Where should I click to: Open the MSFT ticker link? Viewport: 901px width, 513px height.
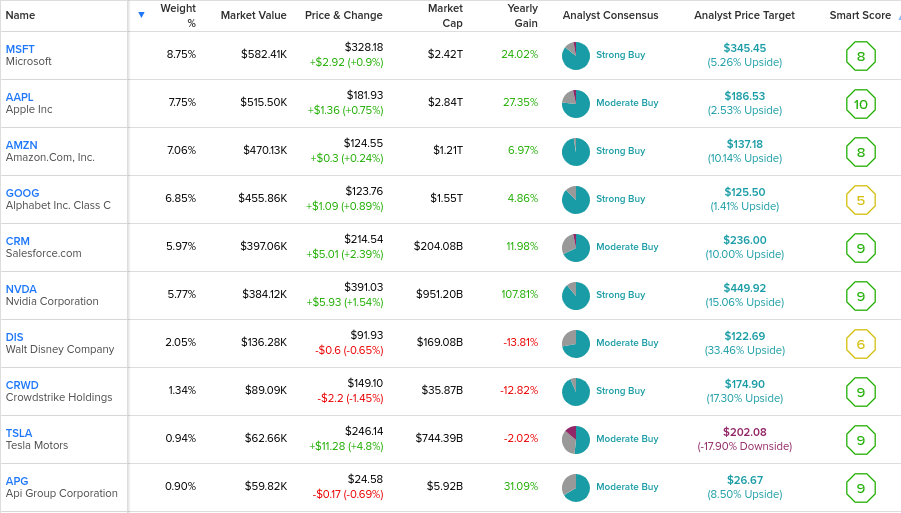pyautogui.click(x=20, y=49)
